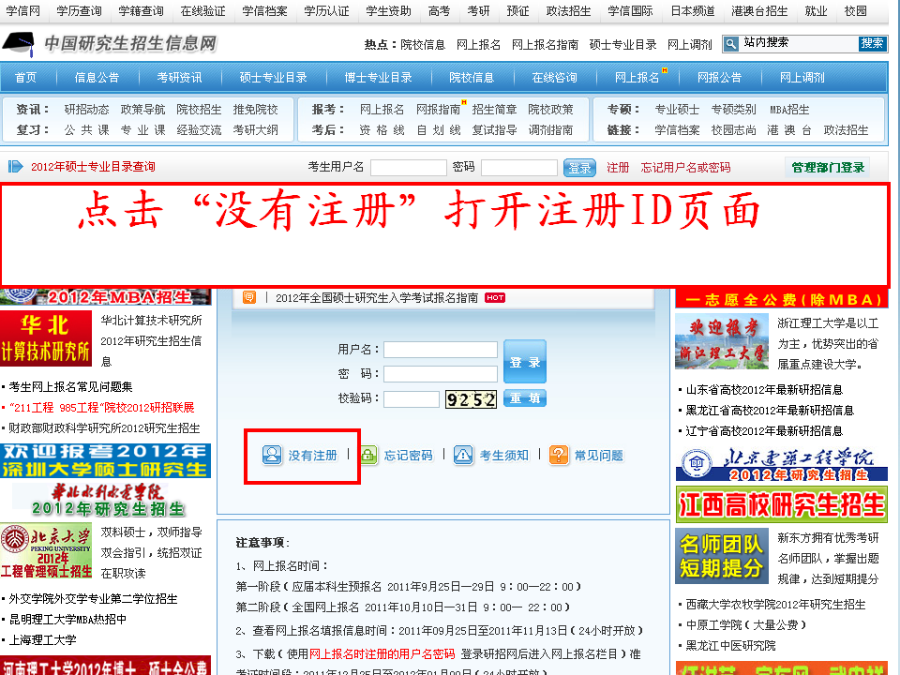Open the 港澳台招生 top bar link
This screenshot has height=675, width=900.
point(759,11)
